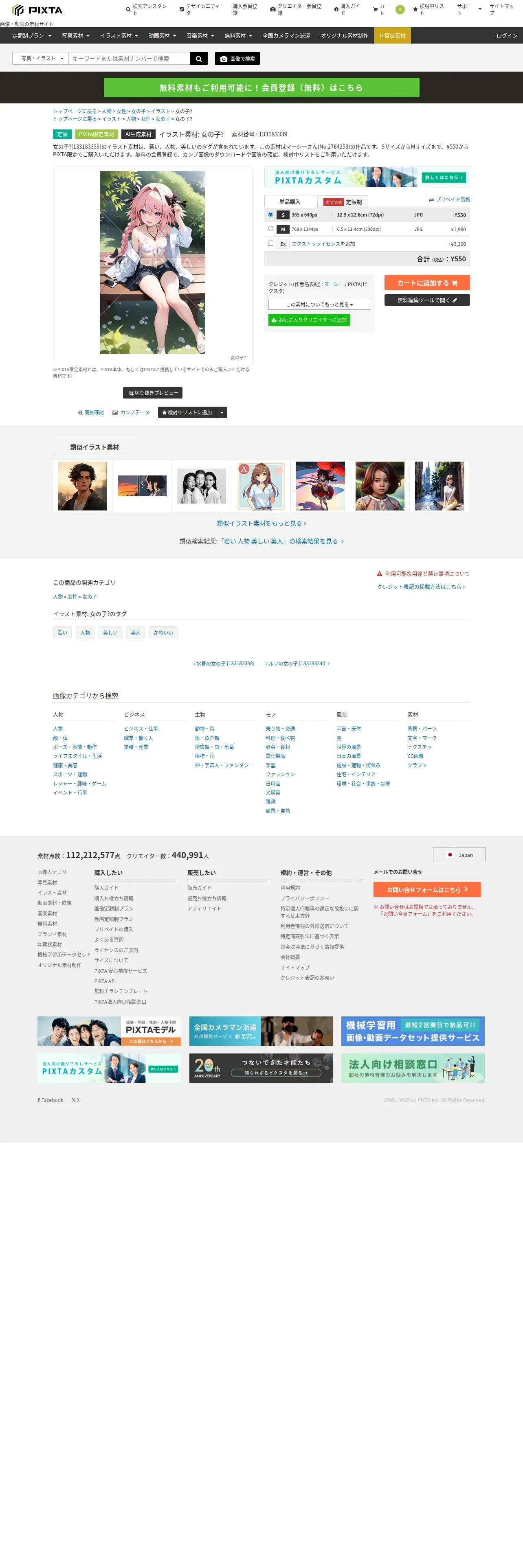The width and height of the screenshot is (523, 1568).
Task: Click in the keyword search input field
Action: point(129,59)
